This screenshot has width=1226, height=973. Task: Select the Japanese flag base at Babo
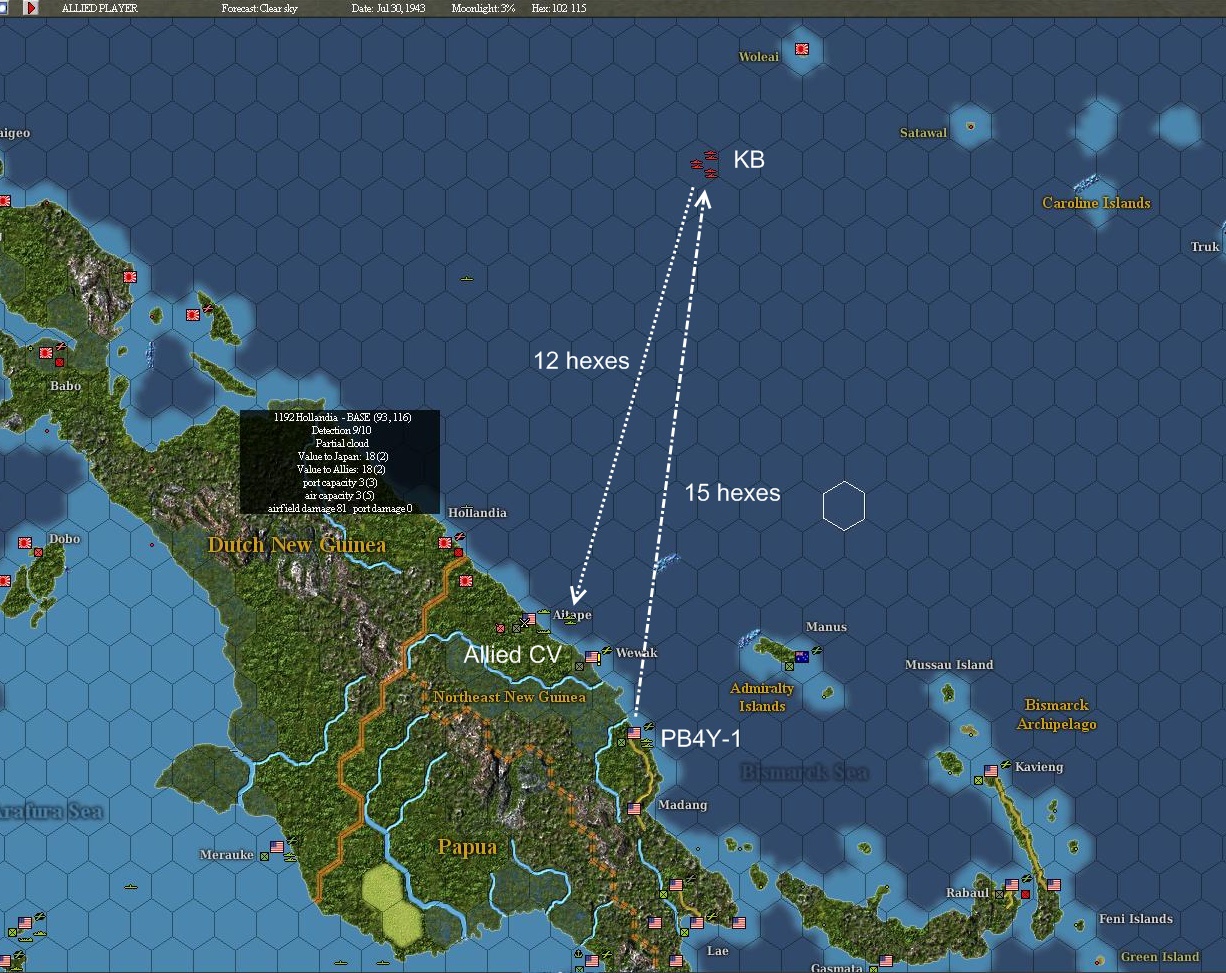click(x=46, y=353)
